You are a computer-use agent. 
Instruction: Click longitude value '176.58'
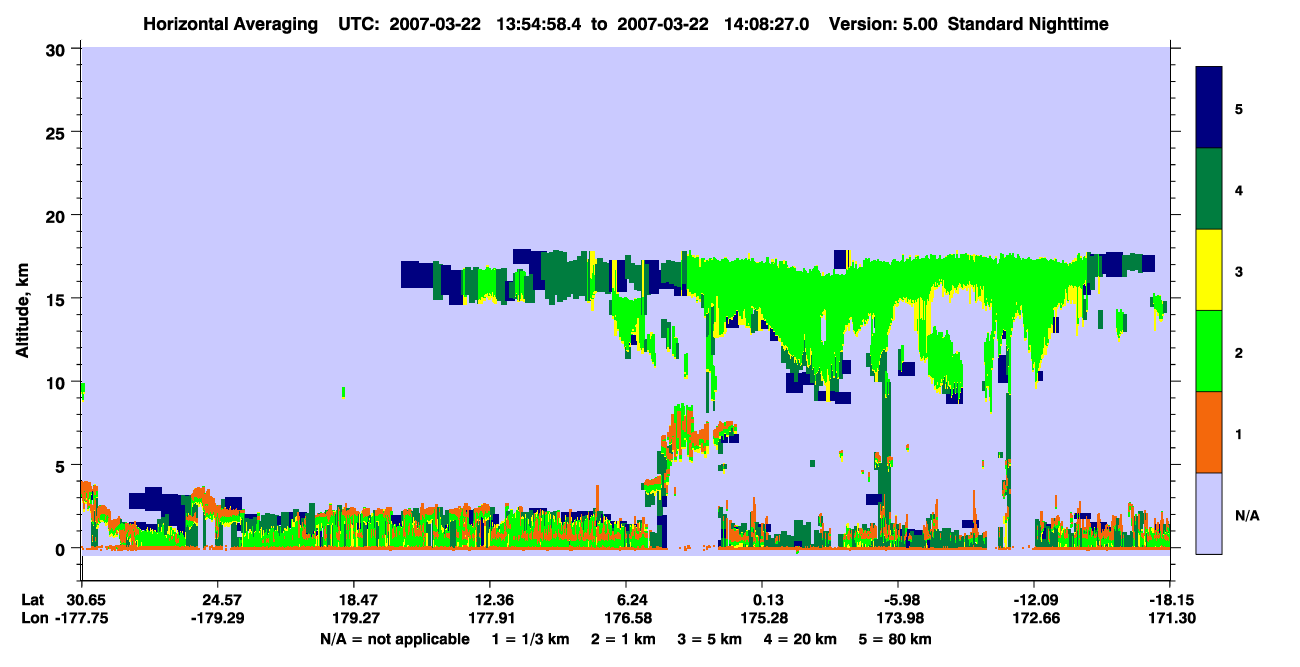click(x=626, y=619)
